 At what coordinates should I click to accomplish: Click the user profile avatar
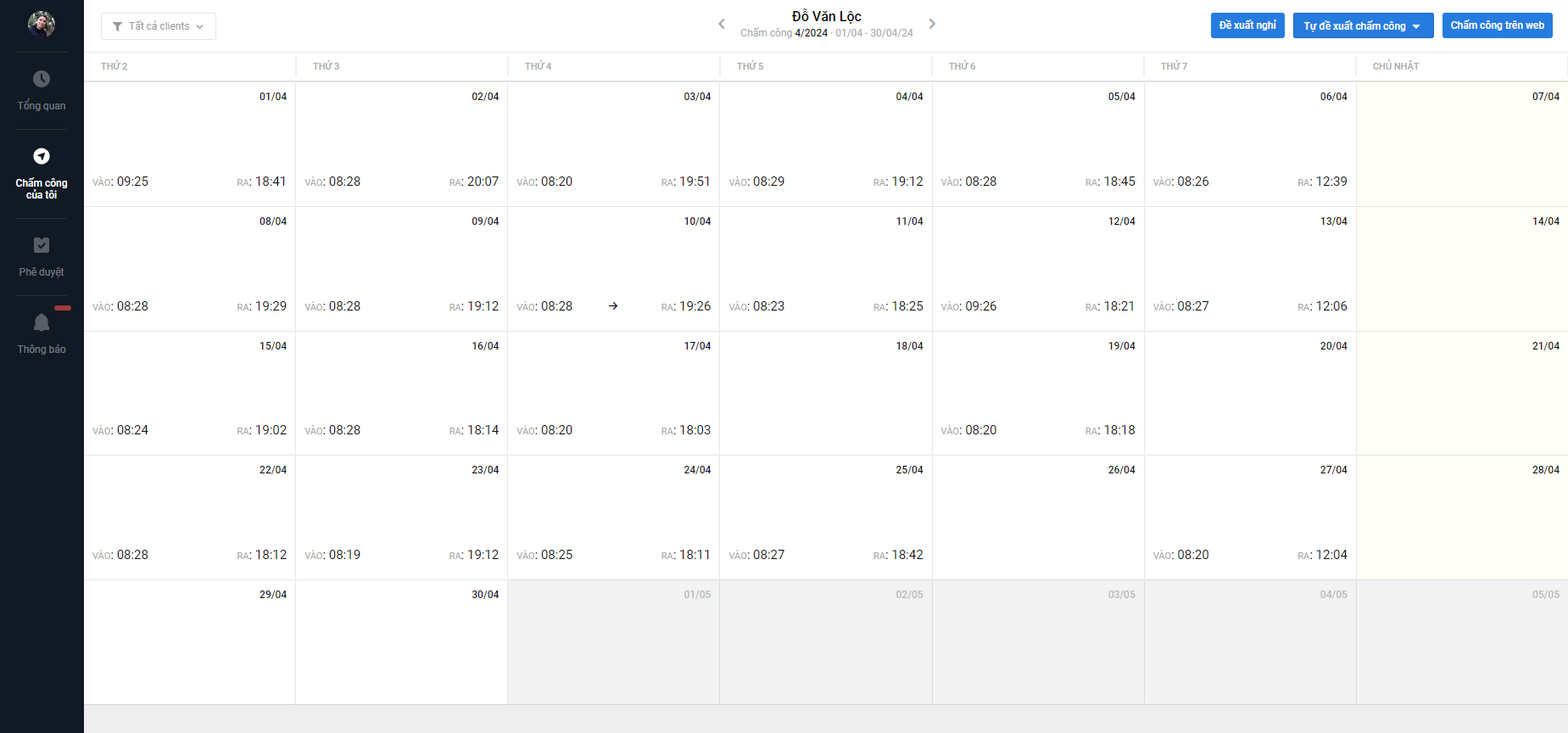(42, 25)
